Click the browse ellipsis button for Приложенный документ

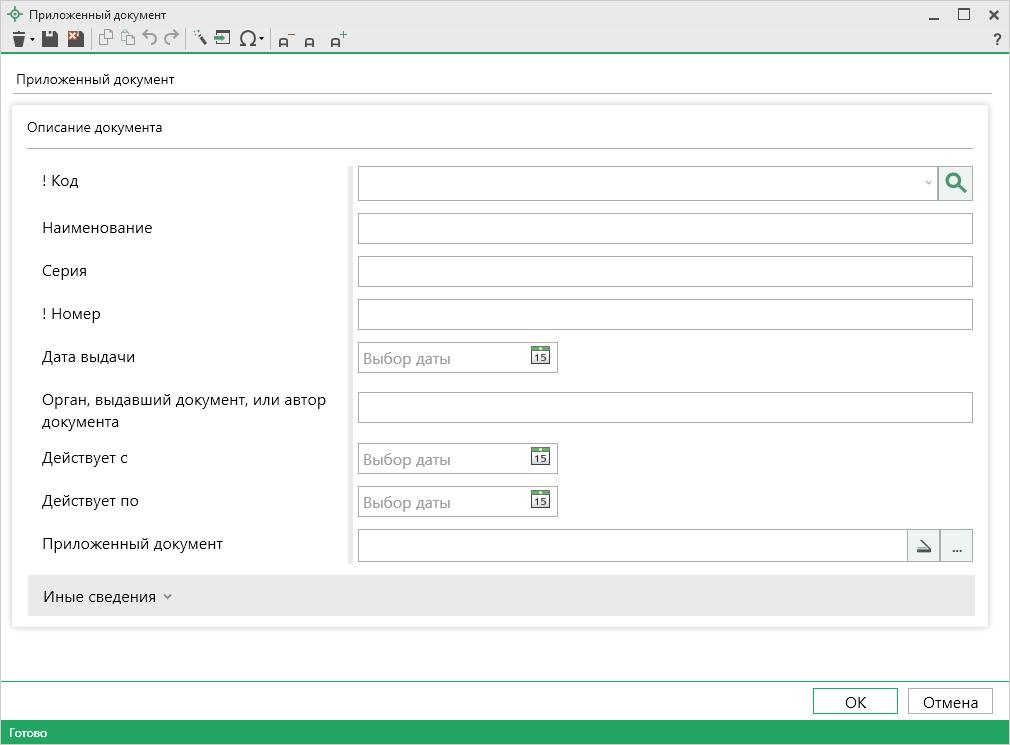point(956,546)
